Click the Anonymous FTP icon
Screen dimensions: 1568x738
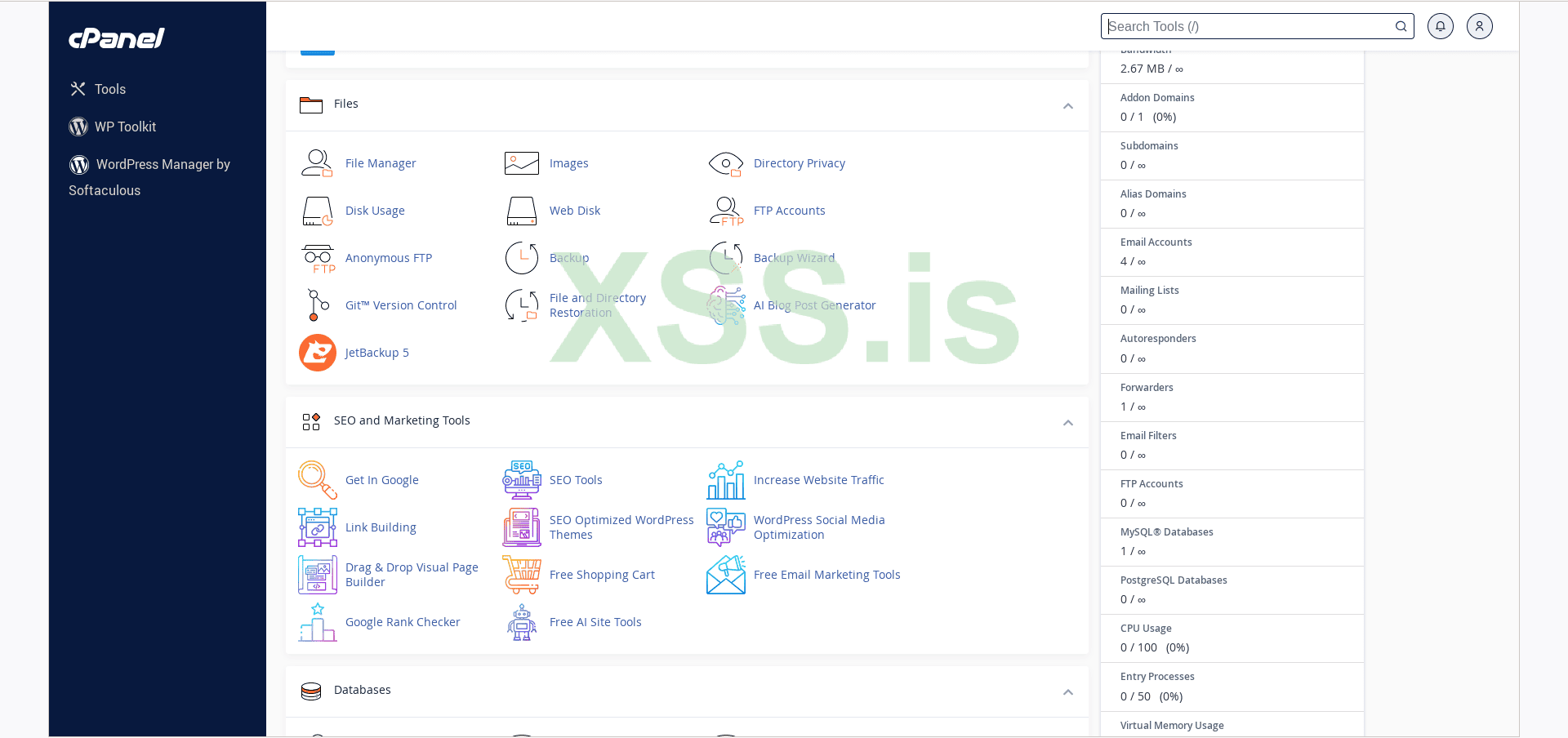point(318,258)
